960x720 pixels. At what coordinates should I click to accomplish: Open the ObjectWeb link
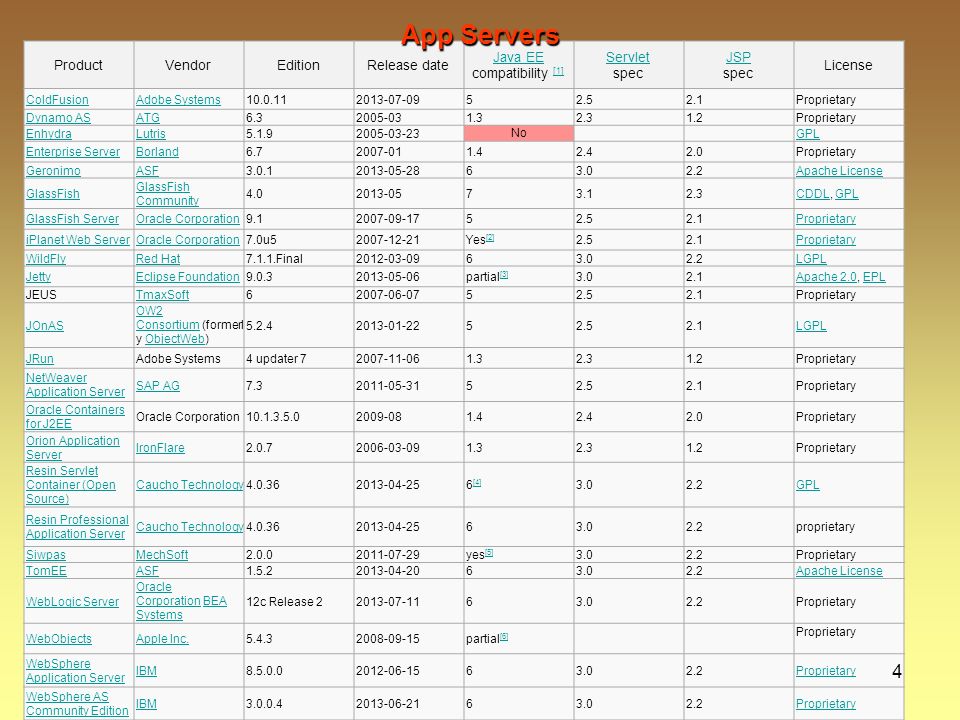(175, 339)
